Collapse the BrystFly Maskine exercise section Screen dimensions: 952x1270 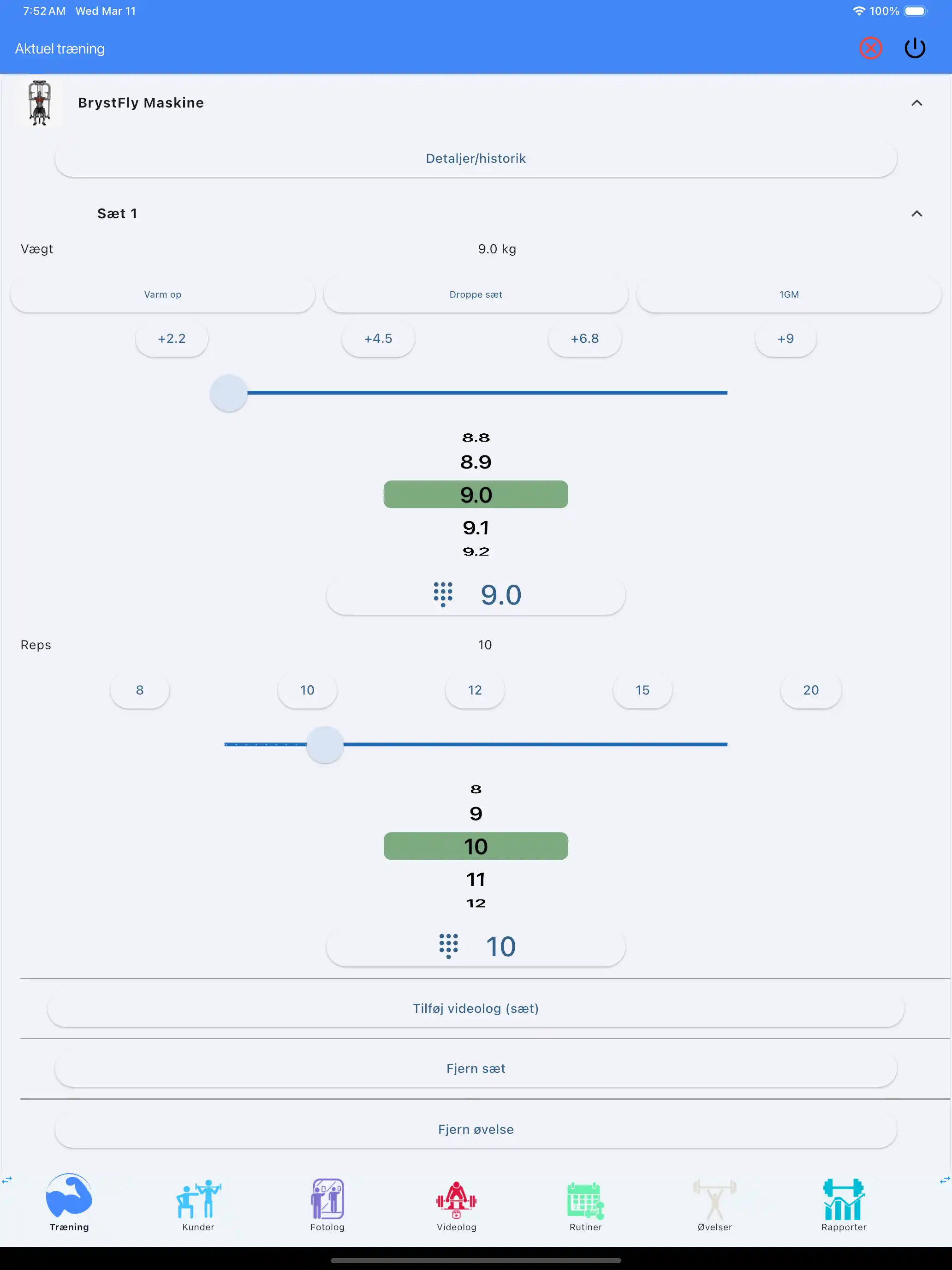tap(916, 103)
